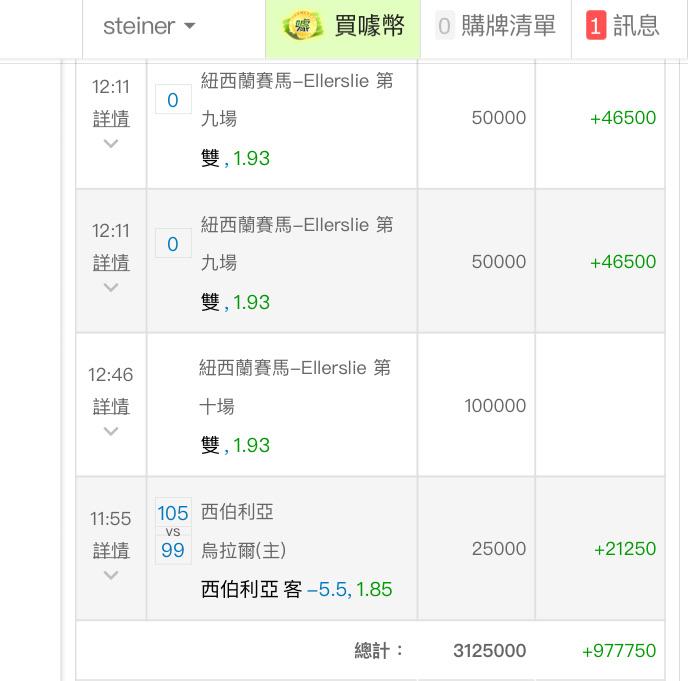688x681 pixels.
Task: Click the 105 score box for 西伯利亞
Action: (x=173, y=512)
